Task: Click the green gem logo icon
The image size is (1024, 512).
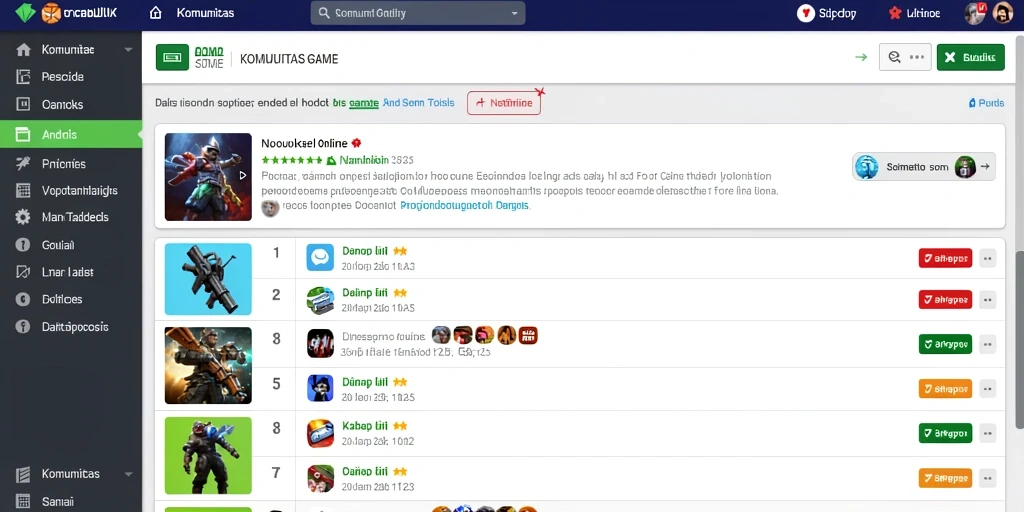Action: pos(23,12)
